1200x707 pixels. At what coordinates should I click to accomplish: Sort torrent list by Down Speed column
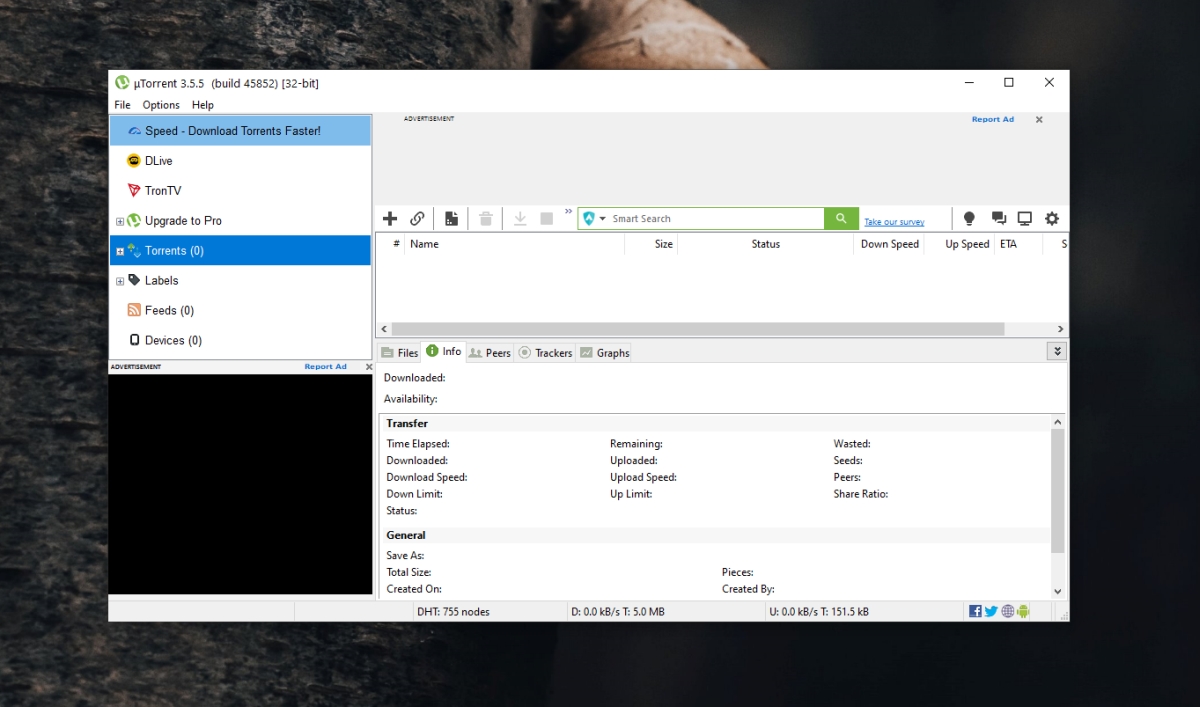point(888,244)
